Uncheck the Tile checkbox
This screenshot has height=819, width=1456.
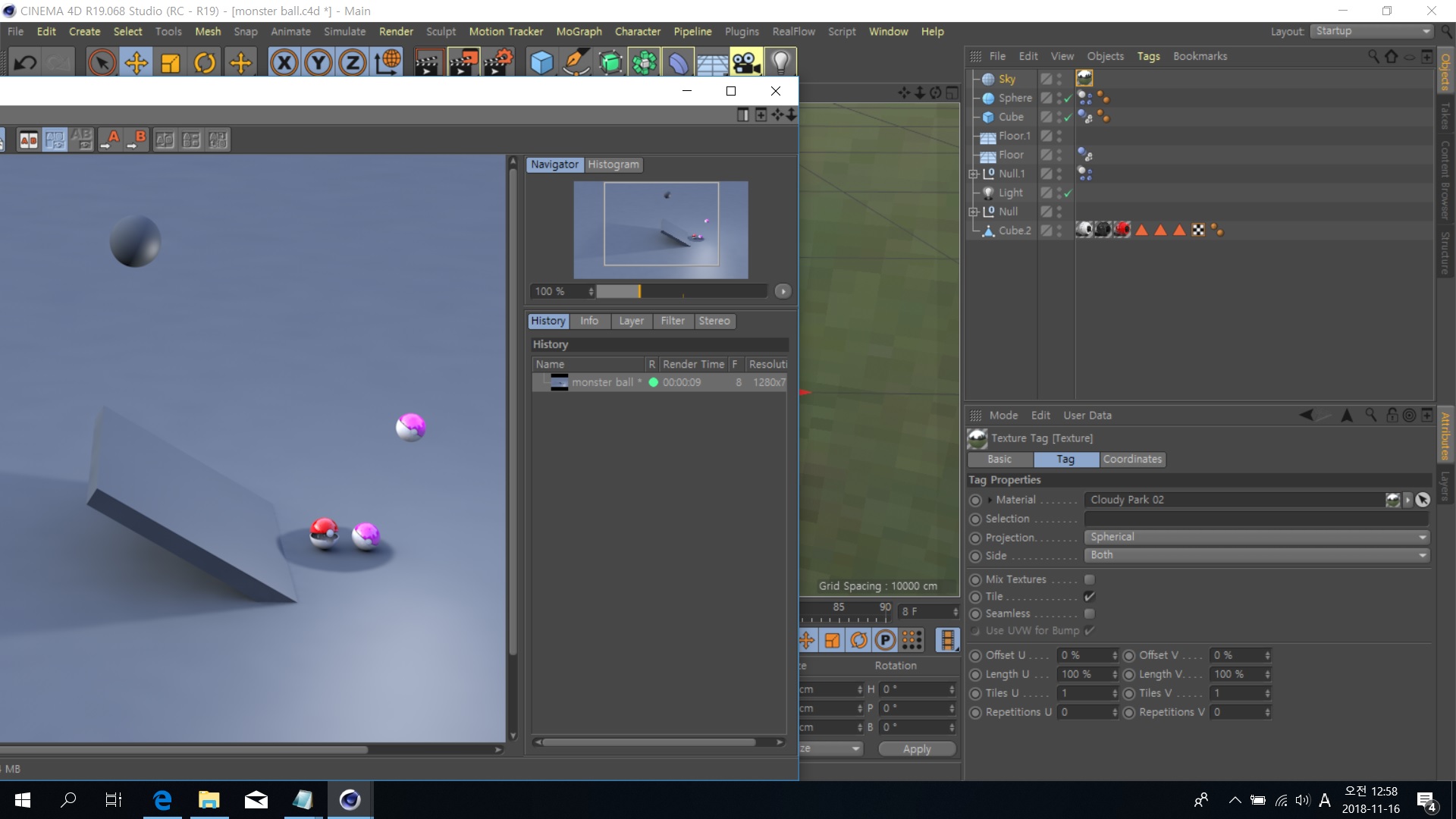click(x=1089, y=597)
